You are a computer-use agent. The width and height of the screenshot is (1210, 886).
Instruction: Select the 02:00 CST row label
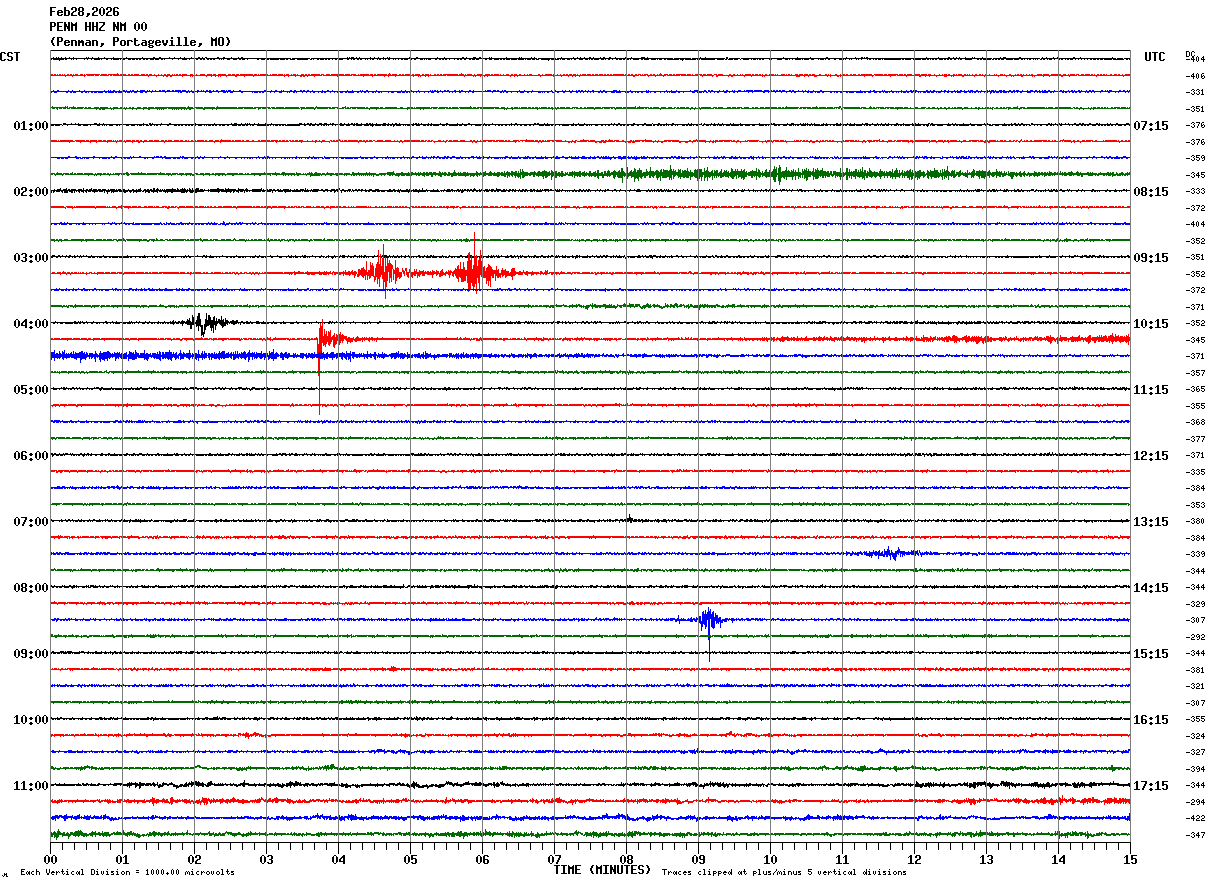click(30, 192)
